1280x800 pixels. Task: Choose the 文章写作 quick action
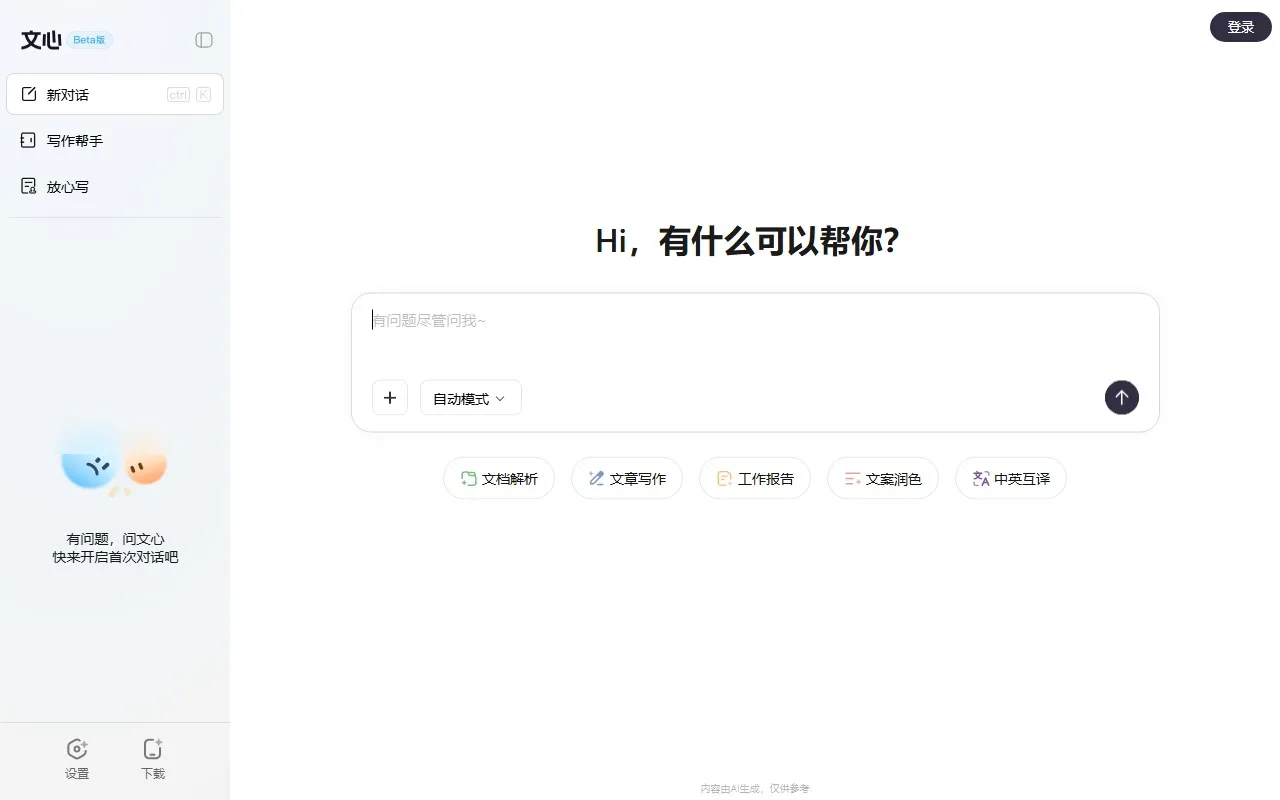tap(626, 478)
